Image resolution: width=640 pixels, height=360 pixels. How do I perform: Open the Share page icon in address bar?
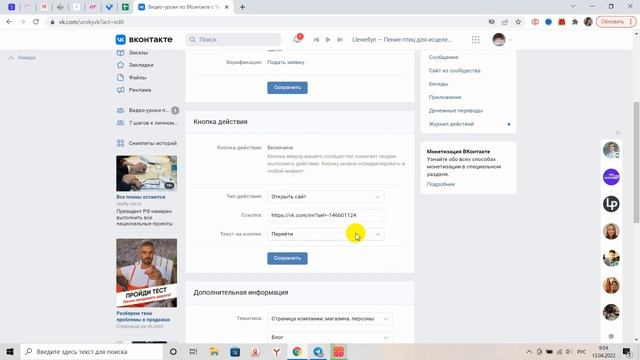[x=505, y=22]
